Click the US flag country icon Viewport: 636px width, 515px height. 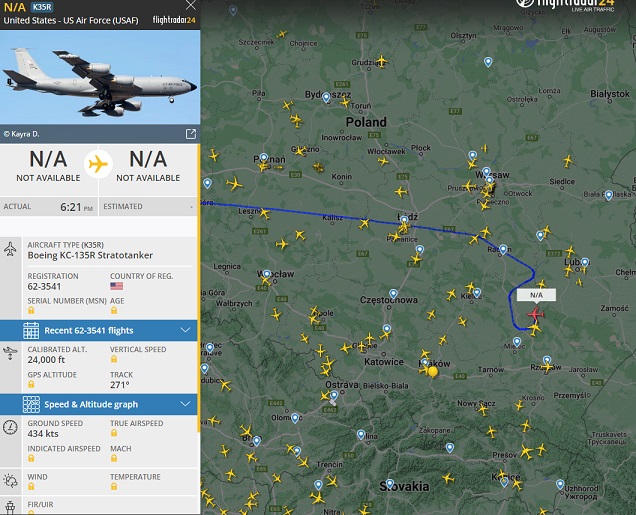tap(116, 286)
